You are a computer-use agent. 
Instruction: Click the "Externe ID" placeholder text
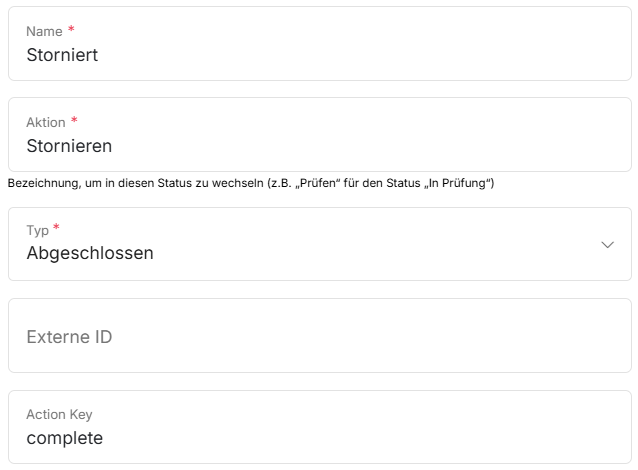tap(69, 337)
